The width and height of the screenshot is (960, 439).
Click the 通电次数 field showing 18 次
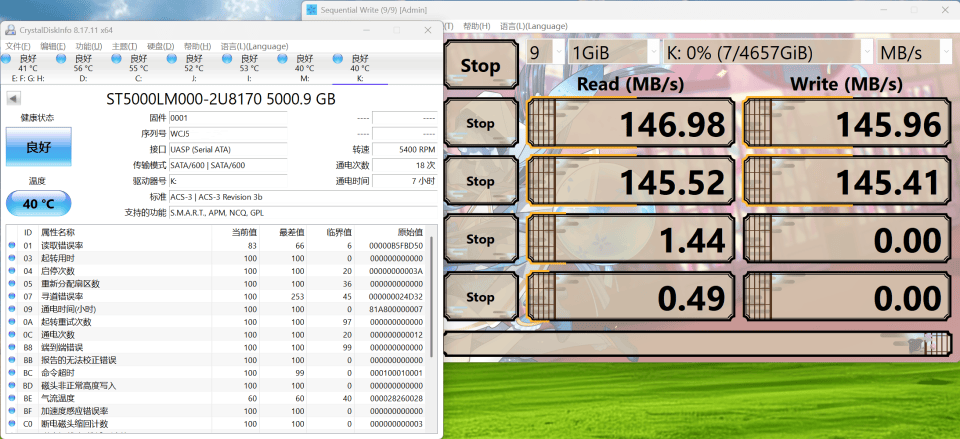404,165
